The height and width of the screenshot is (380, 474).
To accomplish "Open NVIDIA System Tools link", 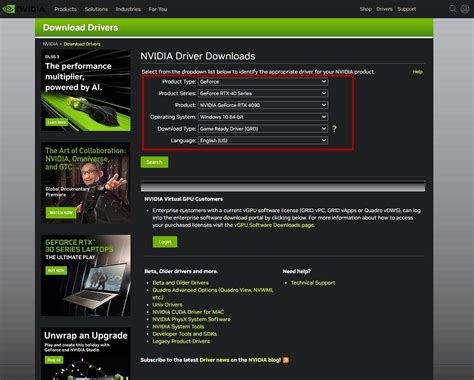I will click(178, 327).
